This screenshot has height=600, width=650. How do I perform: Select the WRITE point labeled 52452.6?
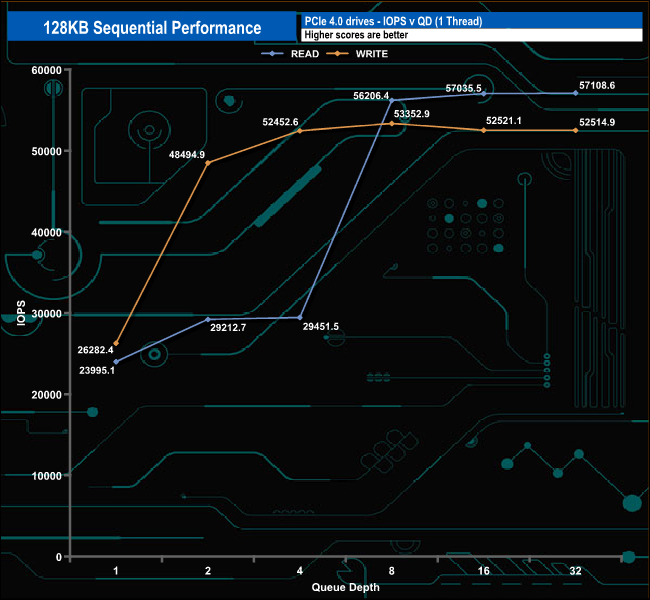click(300, 131)
